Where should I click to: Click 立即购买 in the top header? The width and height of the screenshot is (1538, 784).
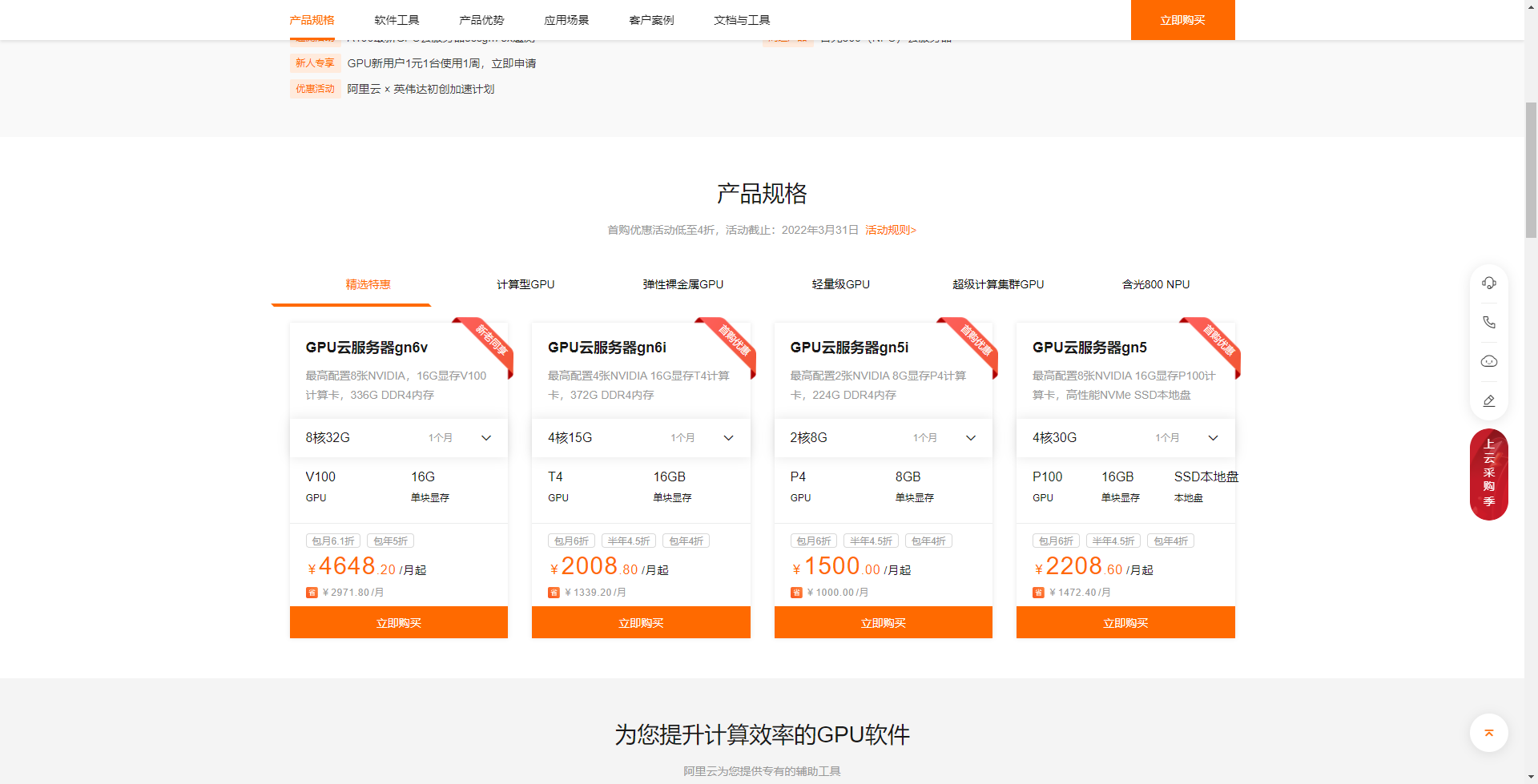point(1182,20)
